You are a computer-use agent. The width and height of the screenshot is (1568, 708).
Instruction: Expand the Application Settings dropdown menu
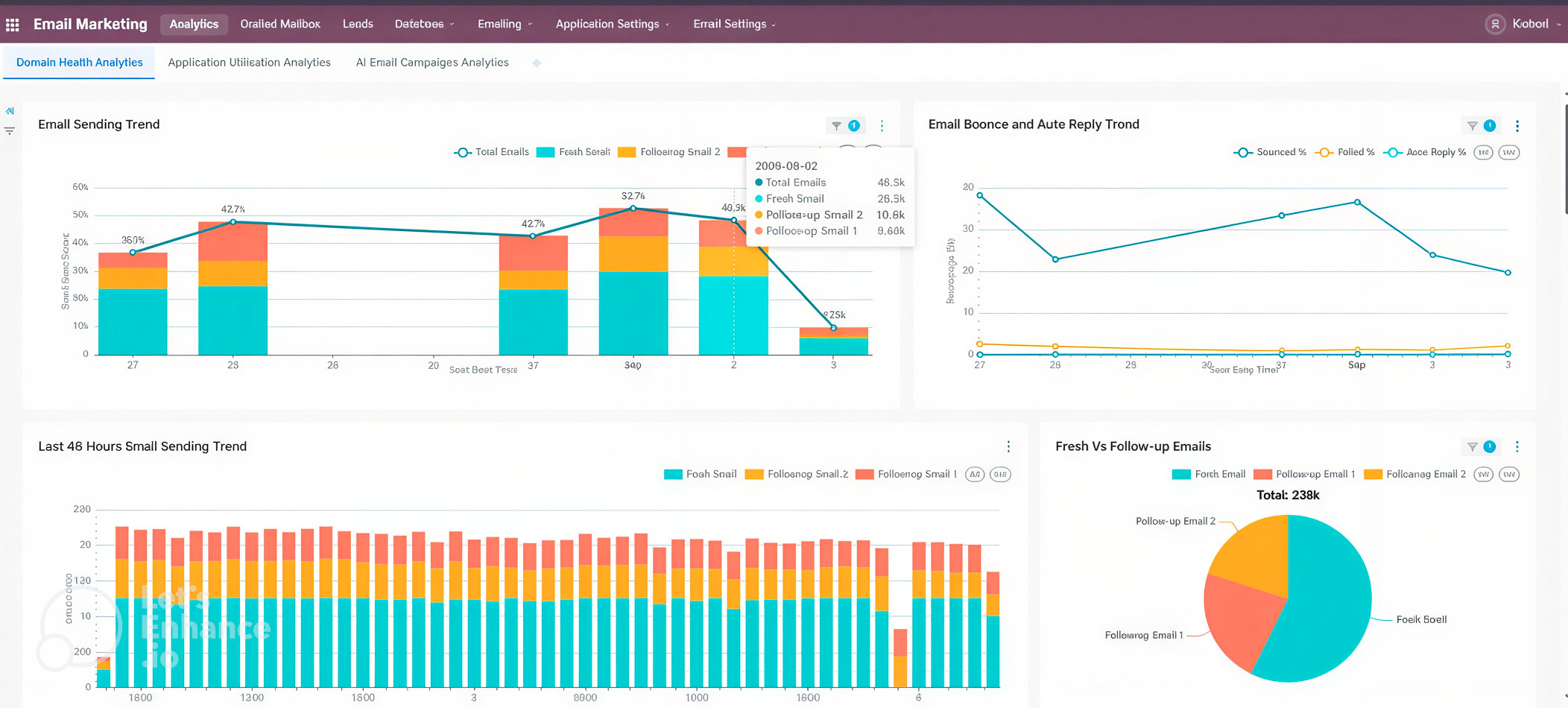(612, 24)
